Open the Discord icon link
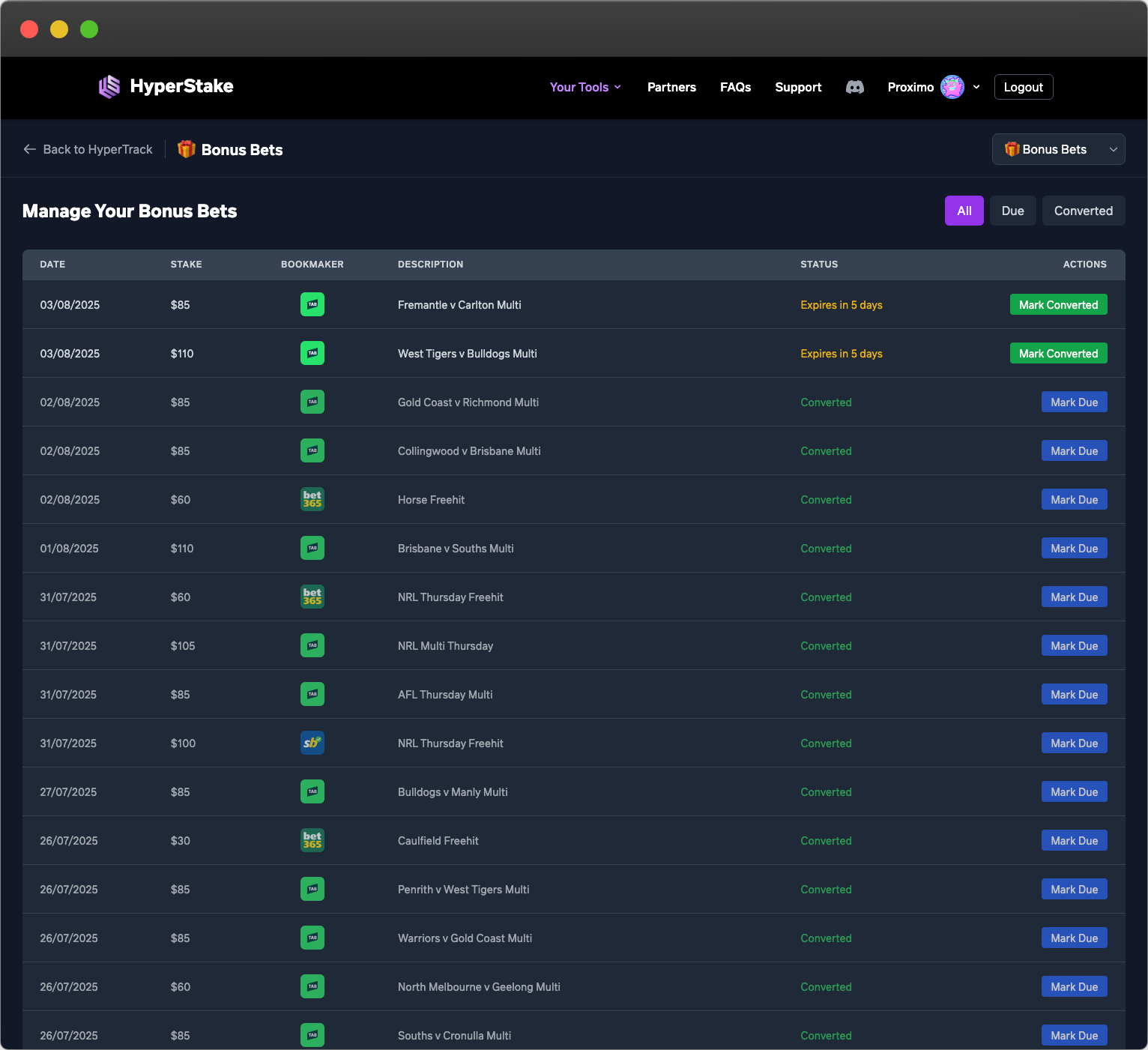1148x1050 pixels. coord(855,87)
